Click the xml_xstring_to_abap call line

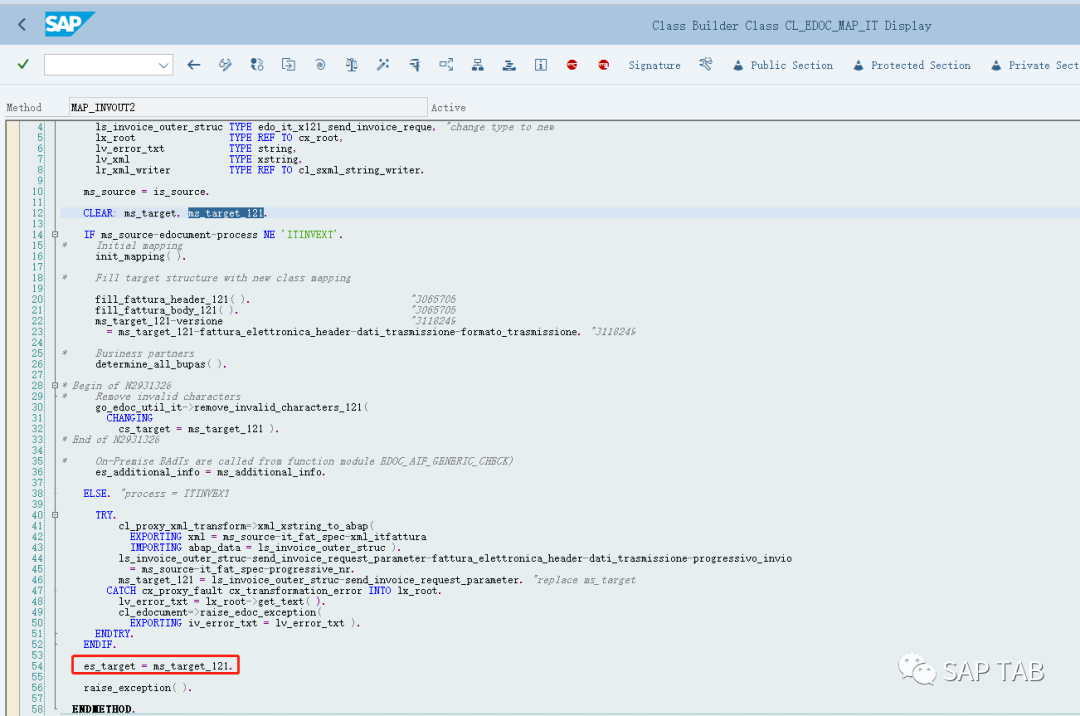[245, 525]
